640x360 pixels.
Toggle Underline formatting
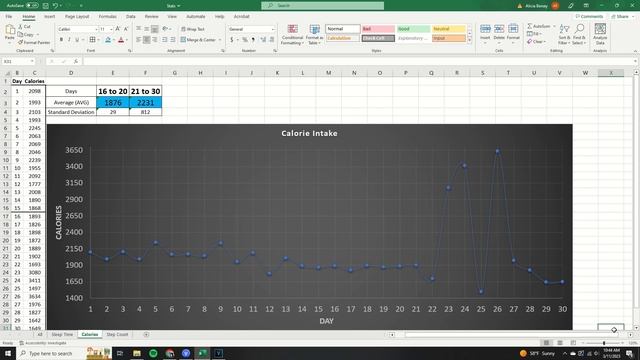pyautogui.click(x=77, y=40)
